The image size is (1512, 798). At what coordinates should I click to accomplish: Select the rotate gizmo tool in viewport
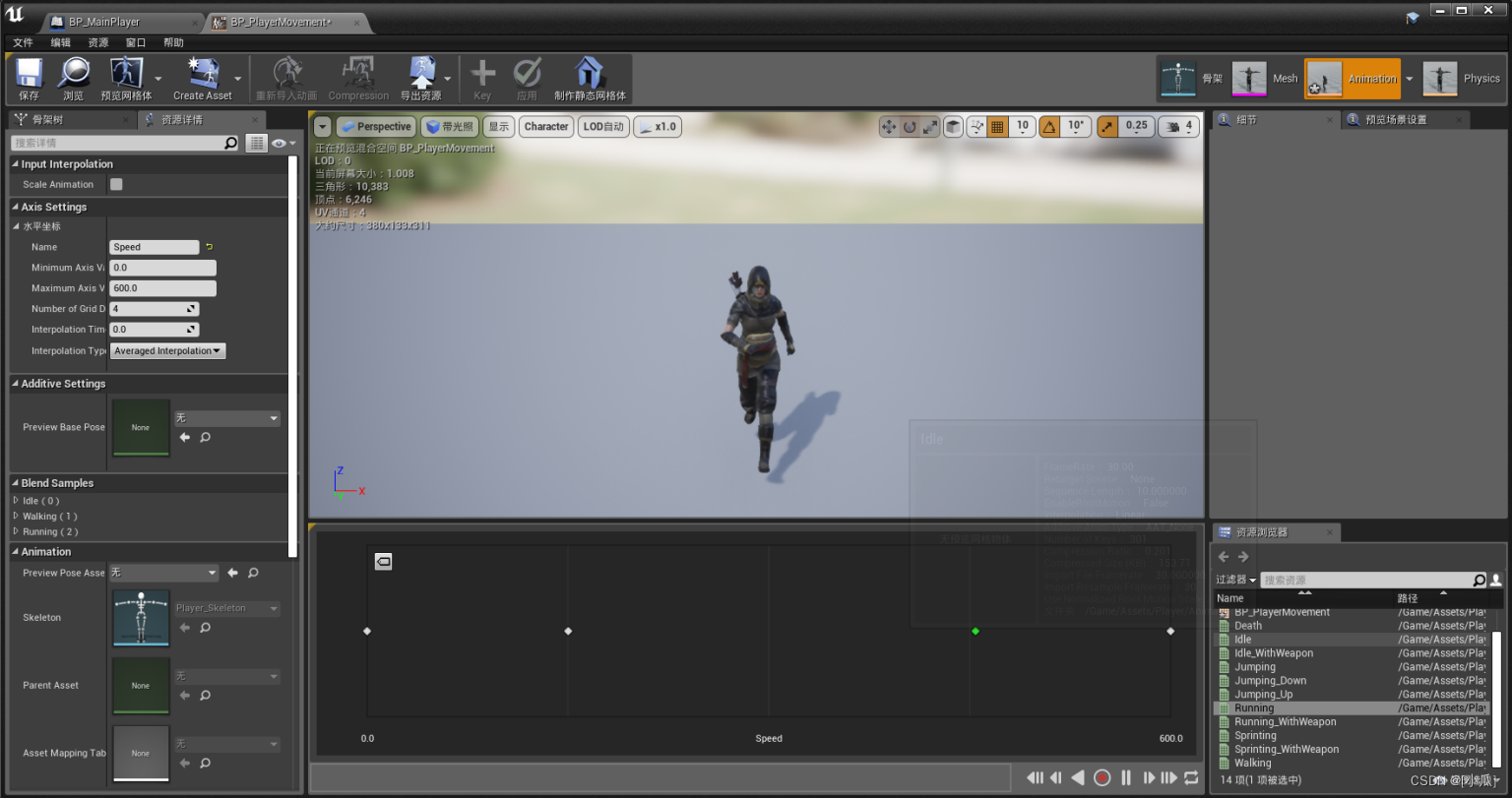pos(910,126)
